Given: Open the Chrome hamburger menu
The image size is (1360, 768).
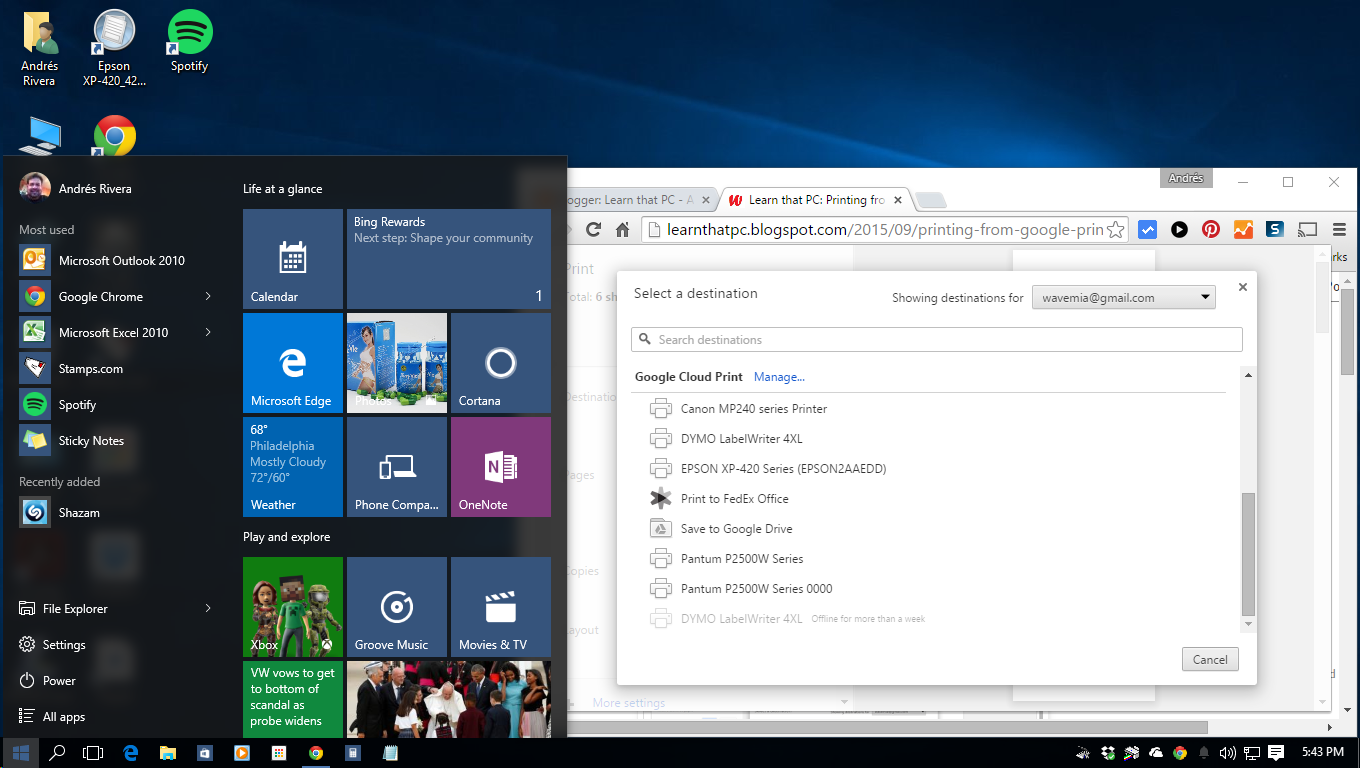Looking at the screenshot, I should tap(1339, 229).
